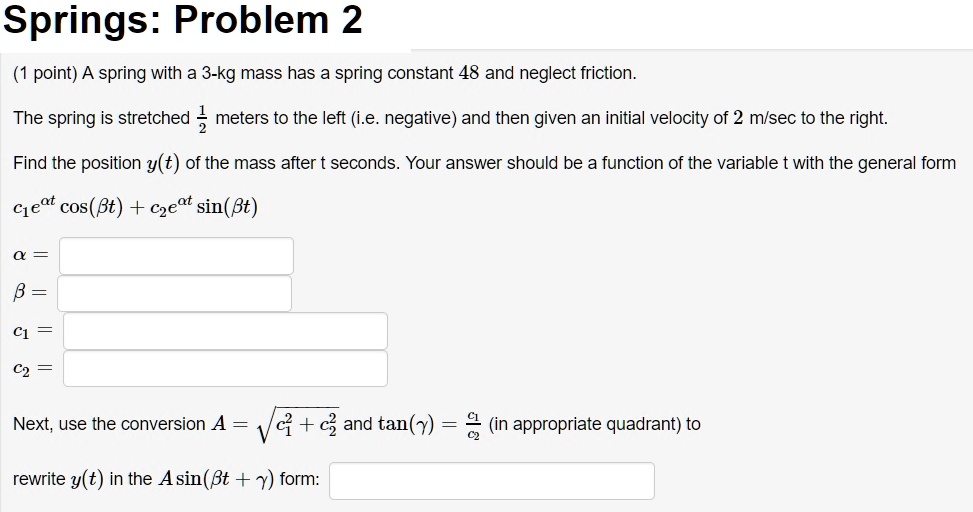Select the c2 = label text
The width and height of the screenshot is (973, 512).
click(x=32, y=370)
